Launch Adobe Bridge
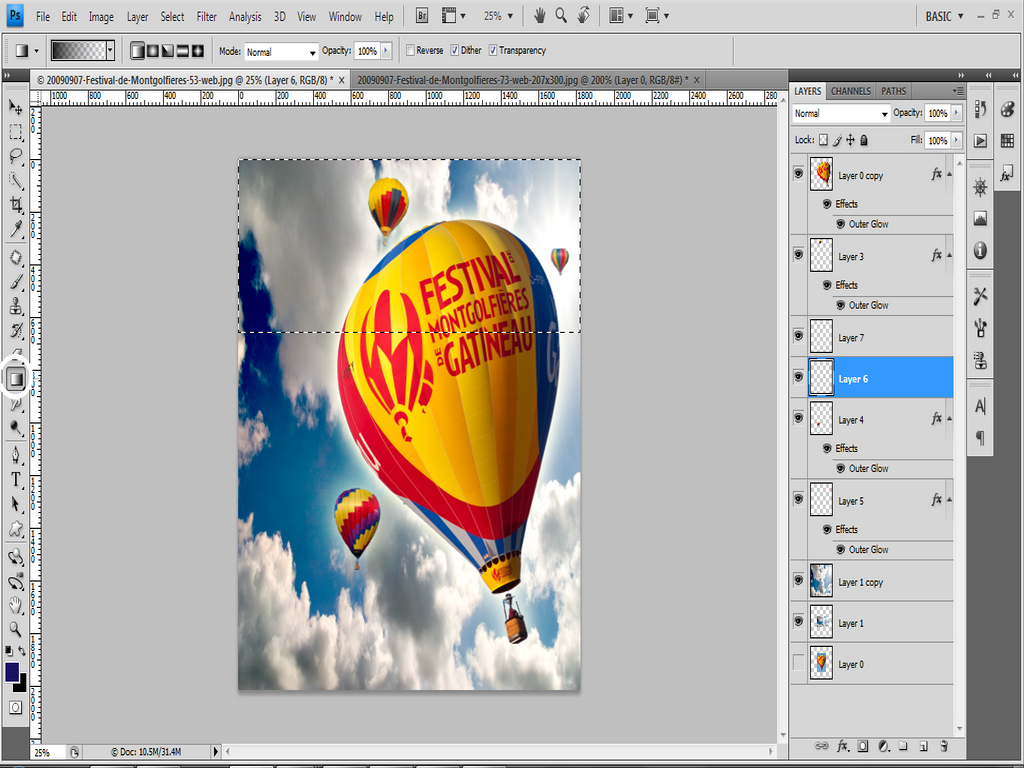Screen dimensions: 1024x768 [422, 16]
